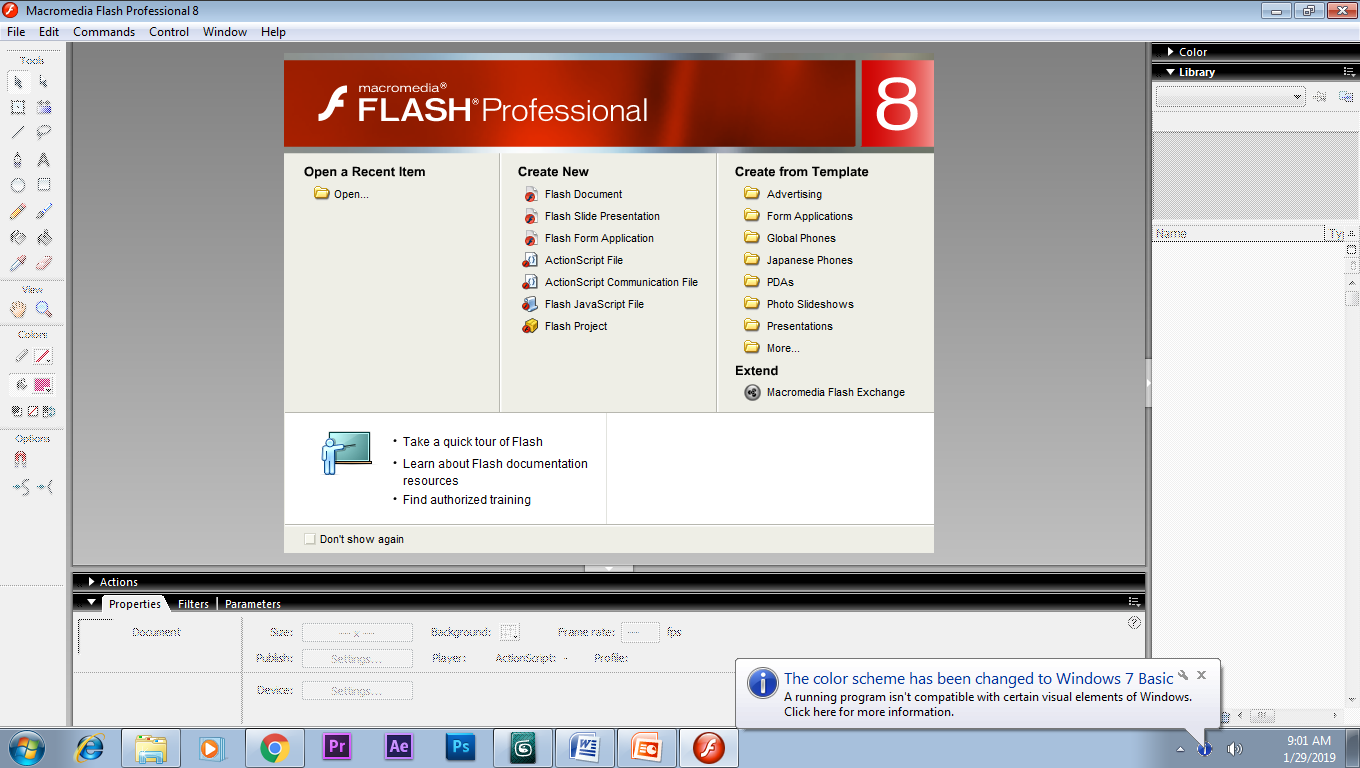Viewport: 1360px width, 768px height.
Task: Create a new Flash Document
Action: (x=583, y=194)
